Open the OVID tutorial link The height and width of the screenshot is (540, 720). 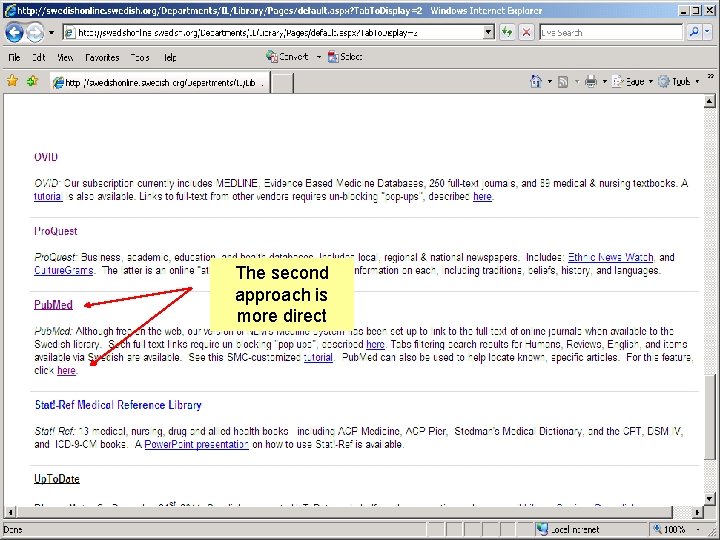(x=48, y=197)
